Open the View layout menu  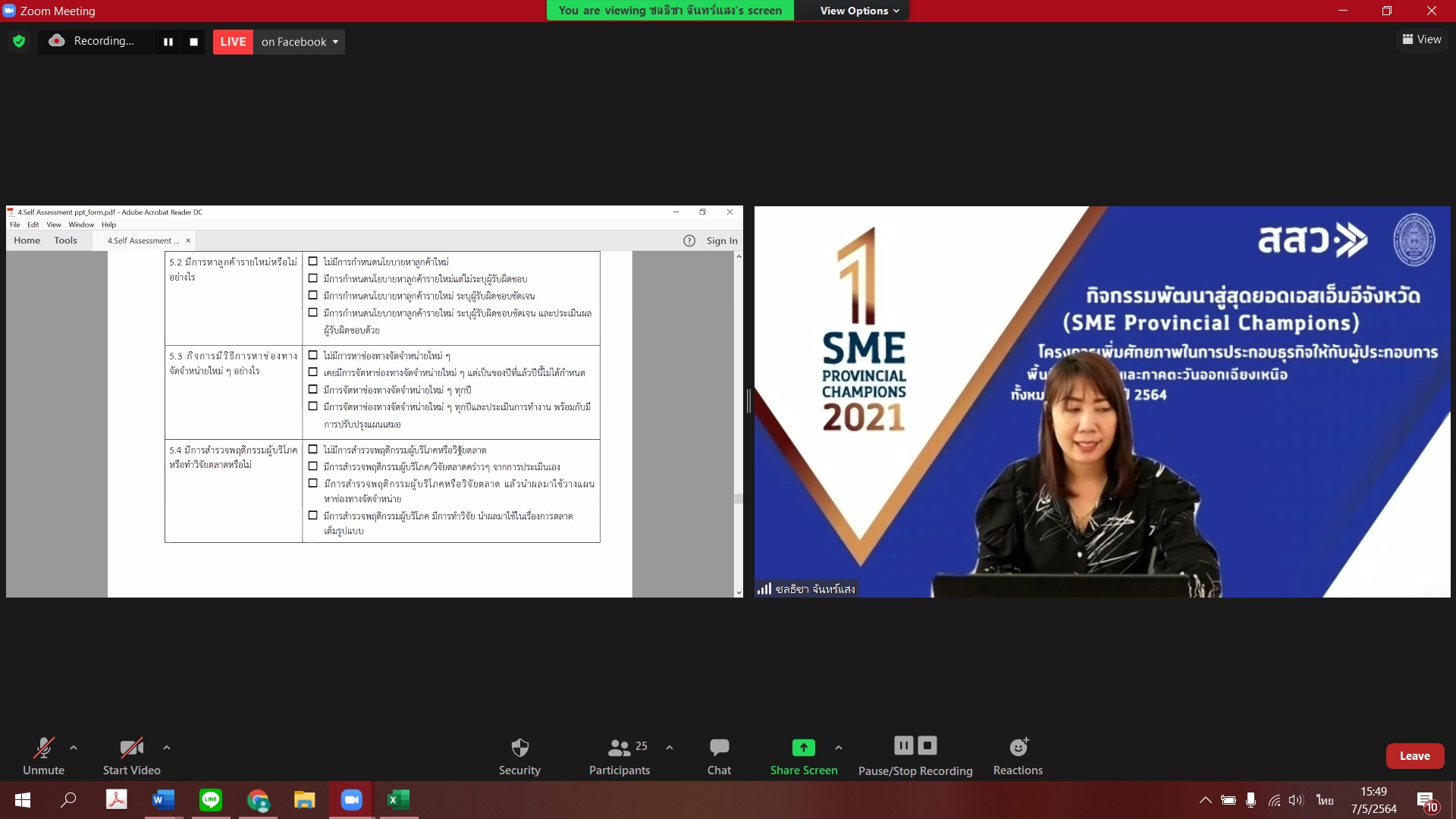(x=1422, y=39)
